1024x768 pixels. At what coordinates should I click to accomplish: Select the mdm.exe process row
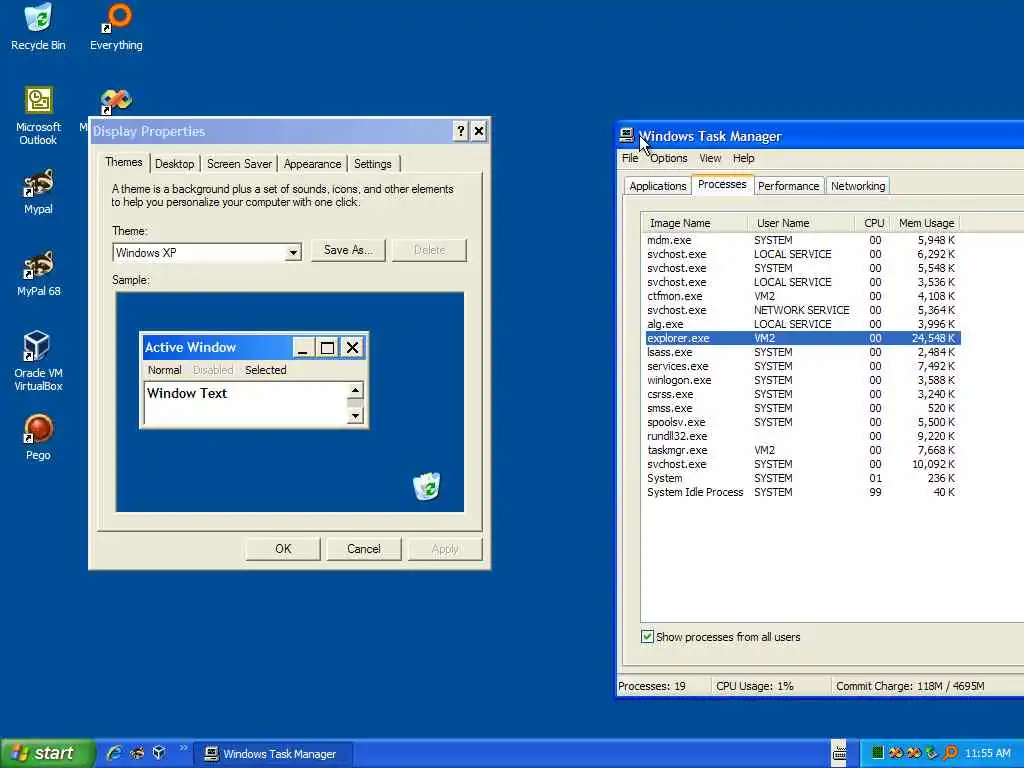[x=803, y=240]
